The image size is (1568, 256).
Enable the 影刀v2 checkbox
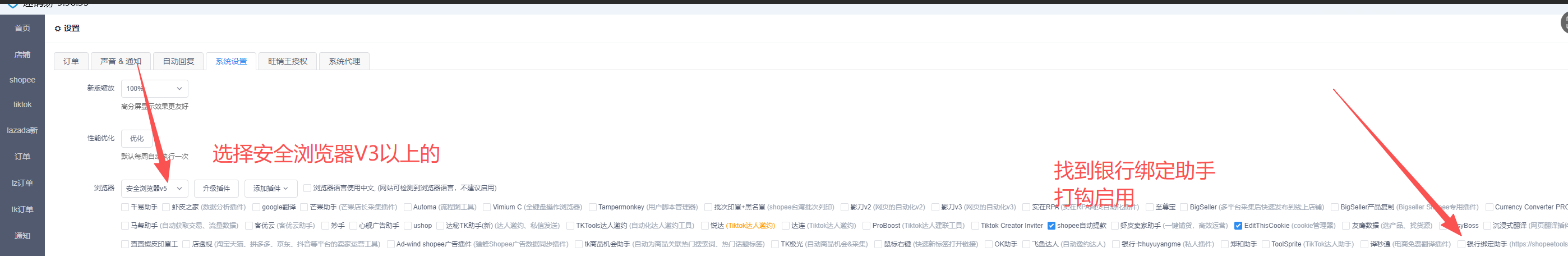click(x=845, y=207)
